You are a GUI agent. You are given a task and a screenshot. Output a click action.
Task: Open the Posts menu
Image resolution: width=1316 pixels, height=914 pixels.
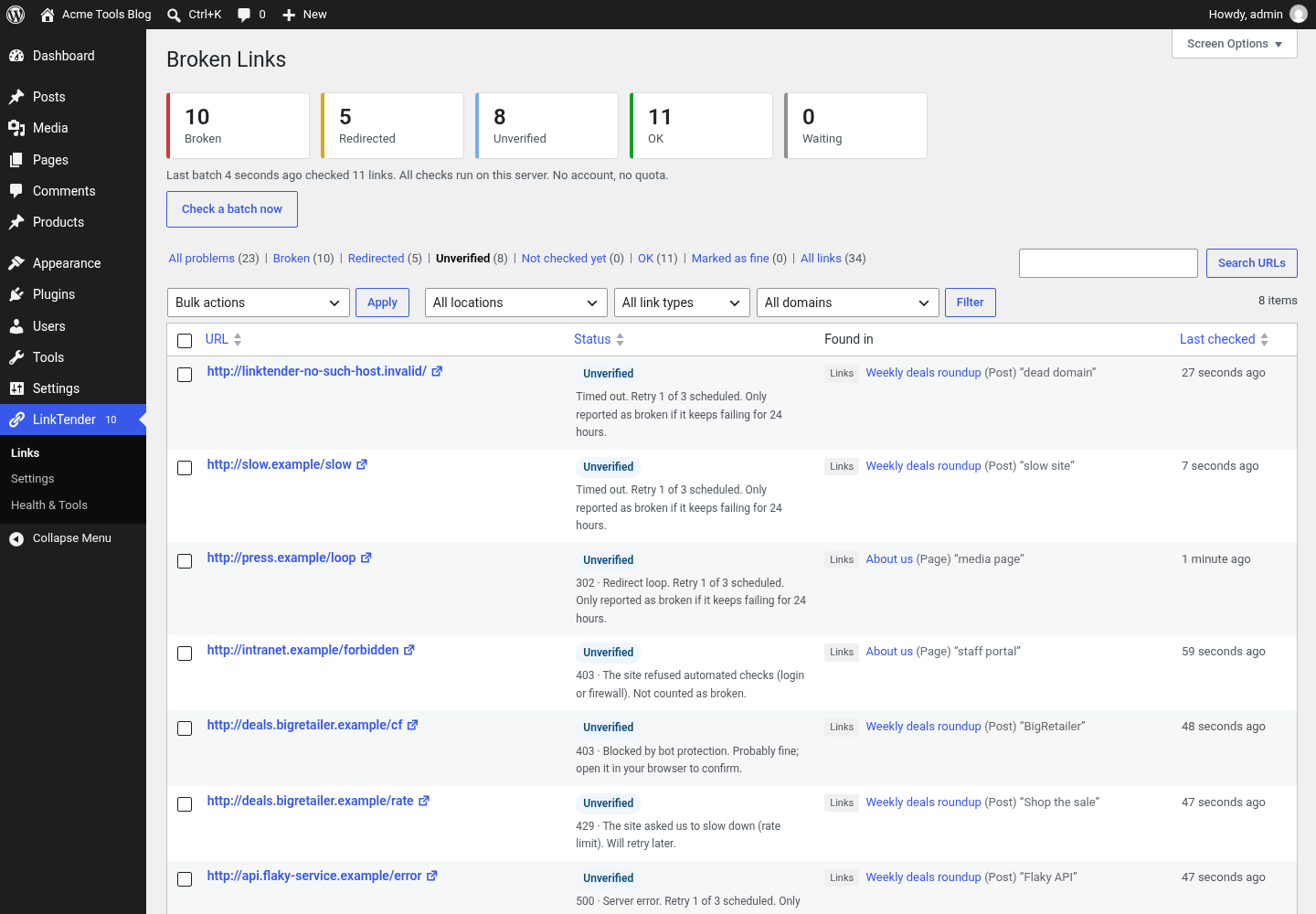coord(73,97)
